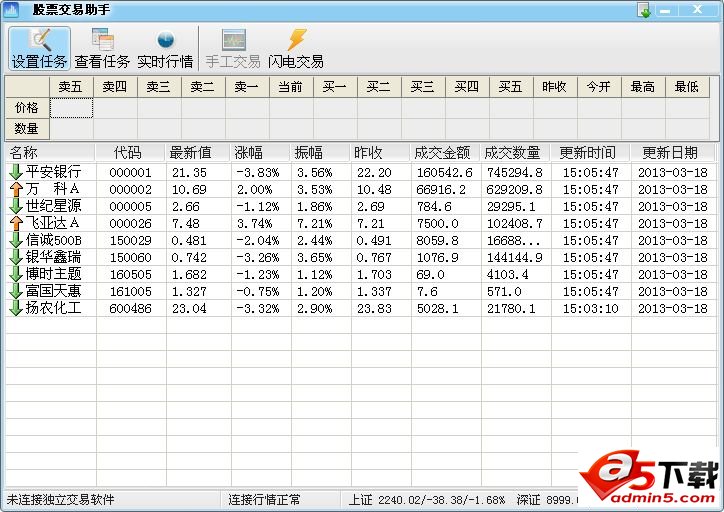Click the 价格 cell under 卖五
This screenshot has width=724, height=512.
71,107
